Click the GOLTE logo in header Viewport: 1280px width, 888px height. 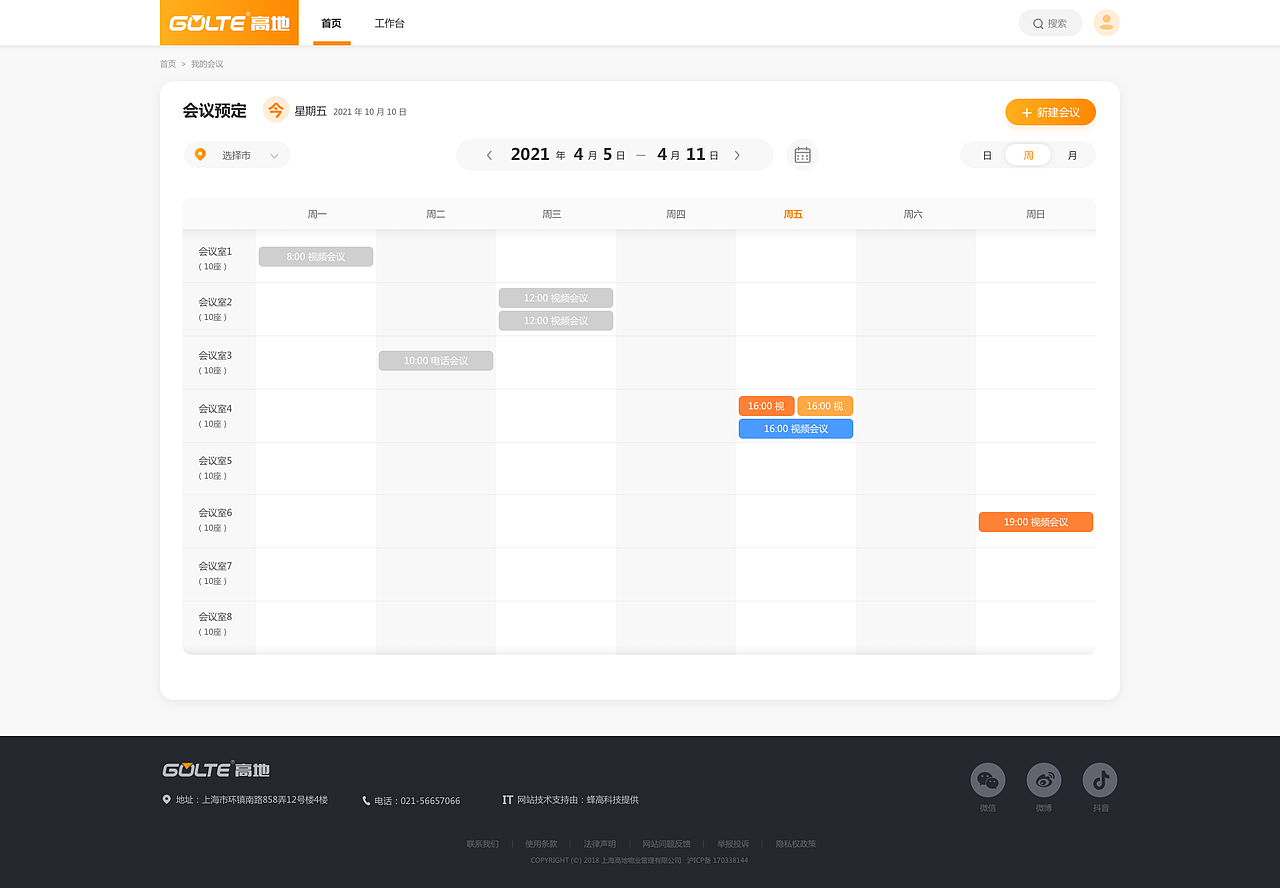click(229, 23)
